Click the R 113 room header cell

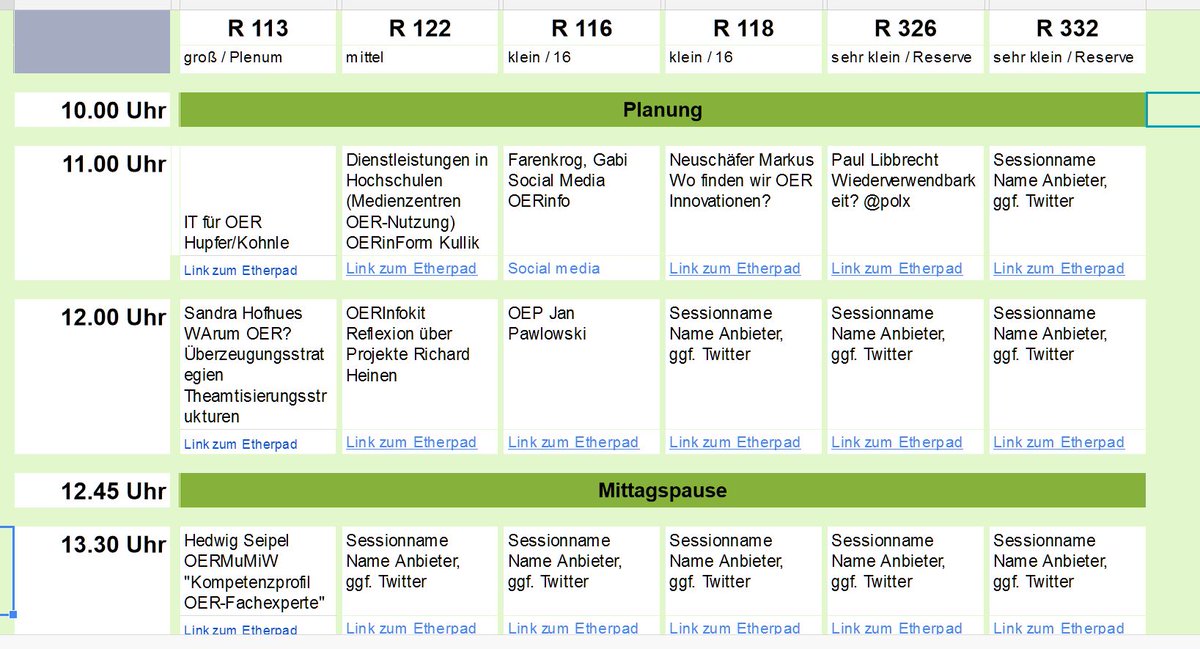click(258, 29)
